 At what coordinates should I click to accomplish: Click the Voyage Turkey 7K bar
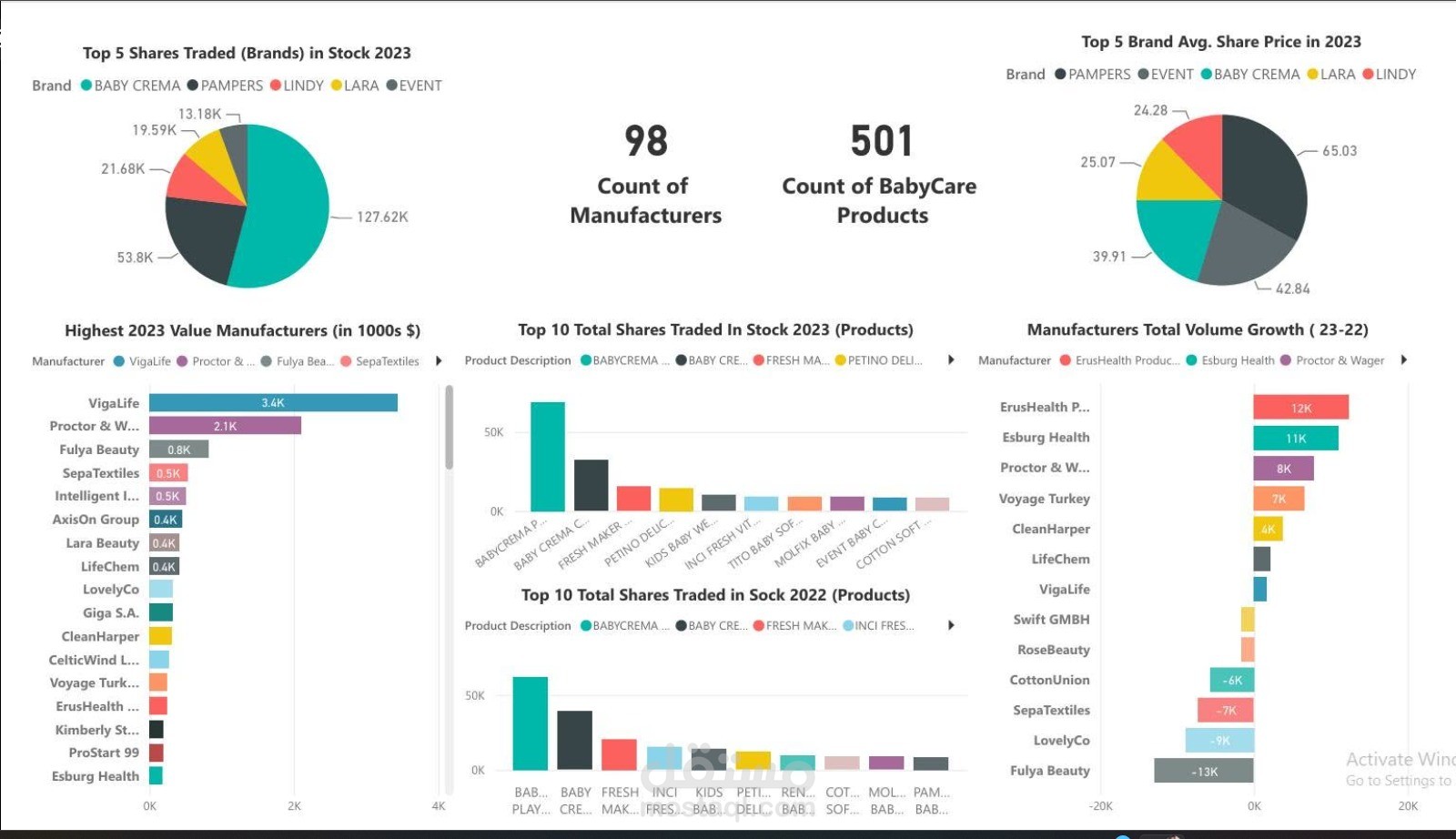1279,499
